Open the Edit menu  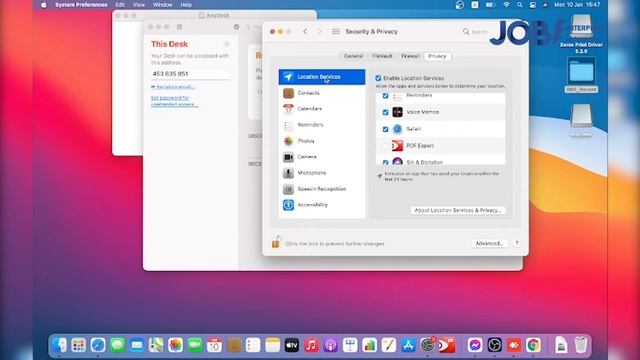pyautogui.click(x=120, y=5)
